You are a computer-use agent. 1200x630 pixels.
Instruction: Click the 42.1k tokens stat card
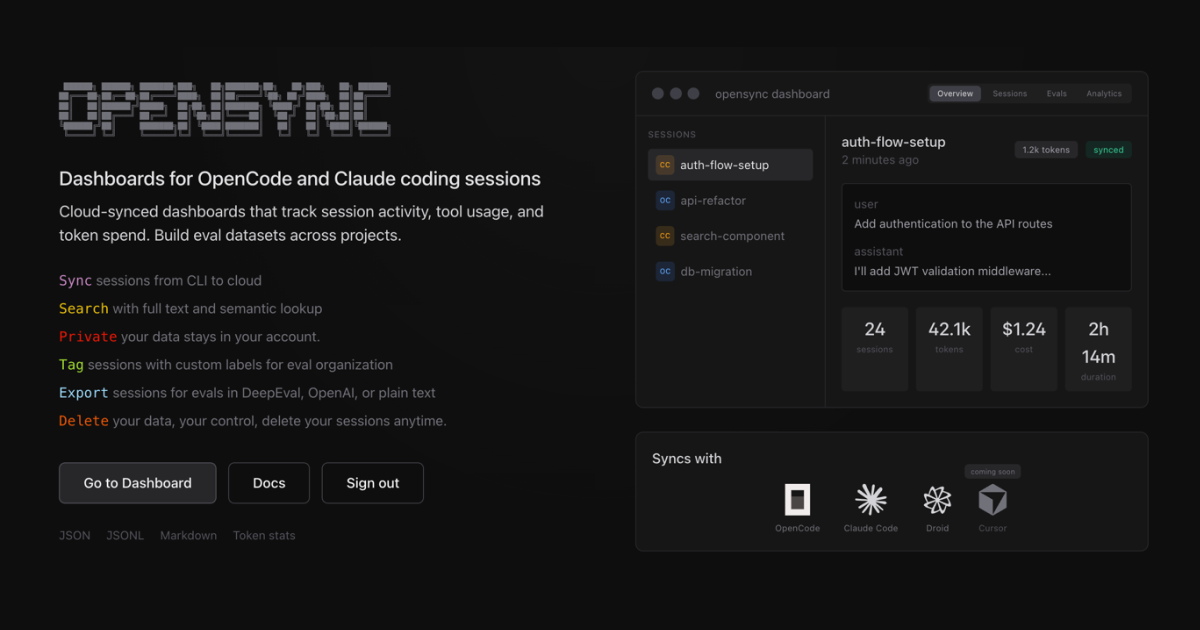click(x=949, y=349)
